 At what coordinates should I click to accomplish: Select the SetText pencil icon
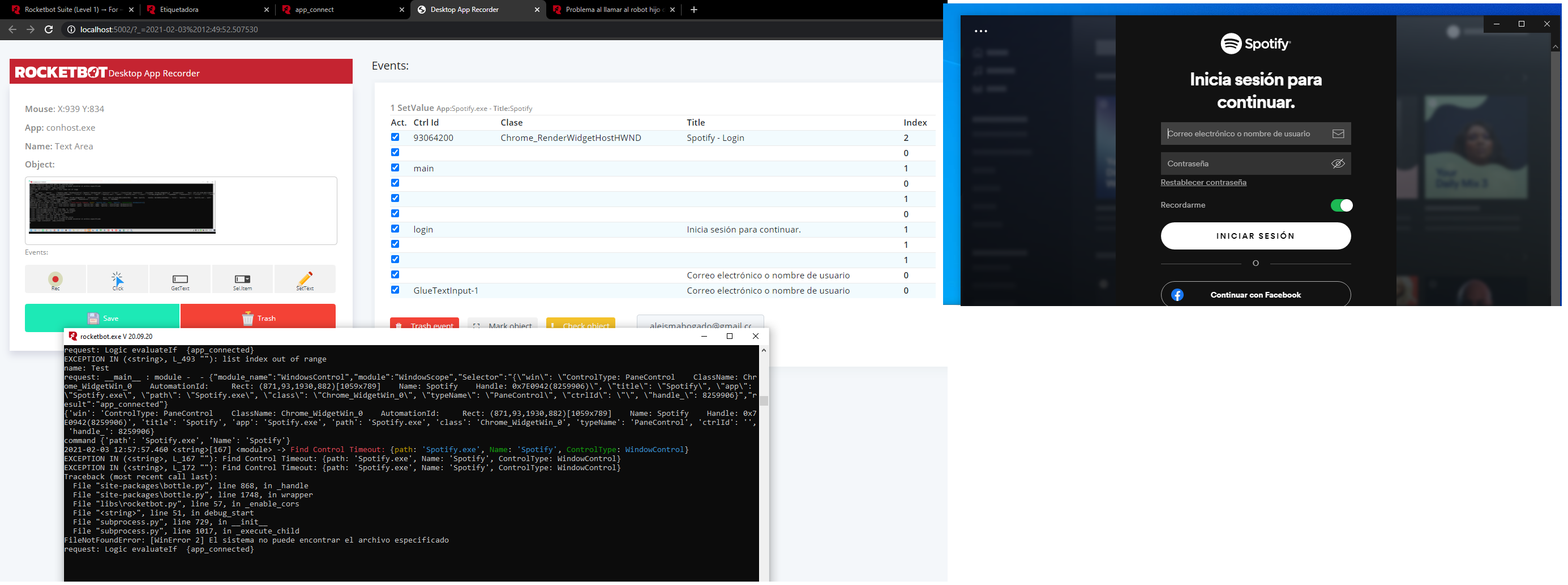tap(305, 279)
